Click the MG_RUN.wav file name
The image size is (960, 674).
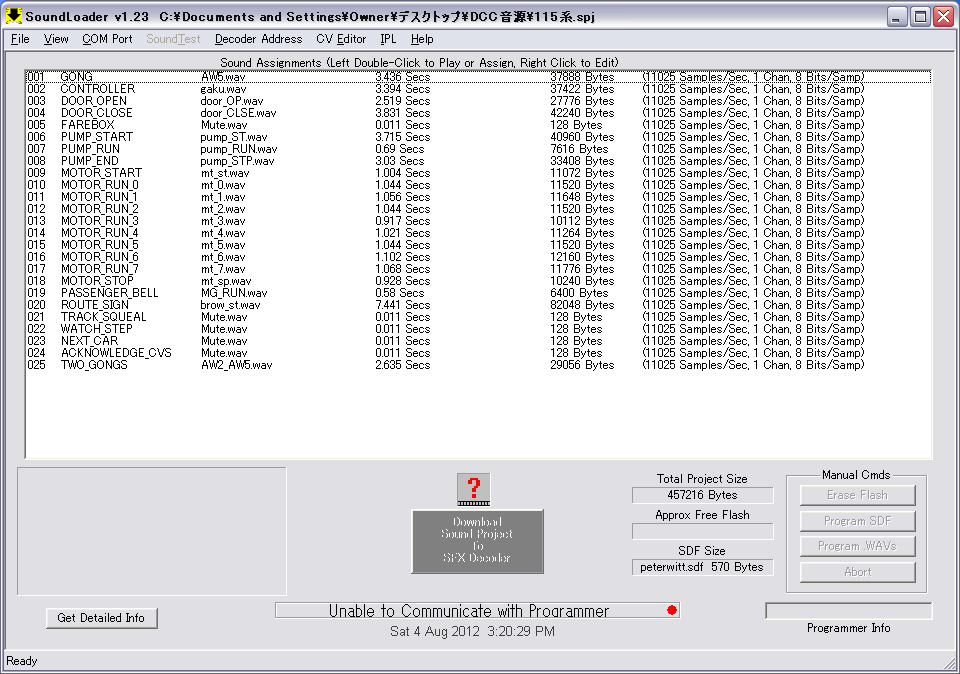tap(234, 293)
